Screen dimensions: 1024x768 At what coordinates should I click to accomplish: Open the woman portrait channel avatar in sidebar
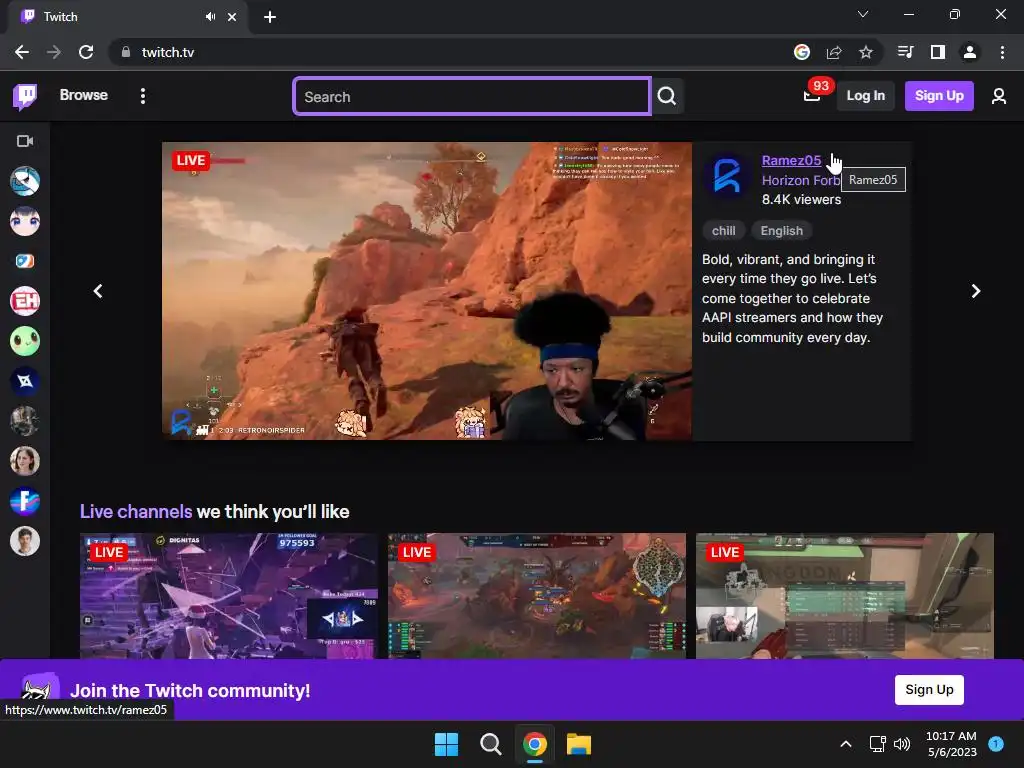(25, 461)
